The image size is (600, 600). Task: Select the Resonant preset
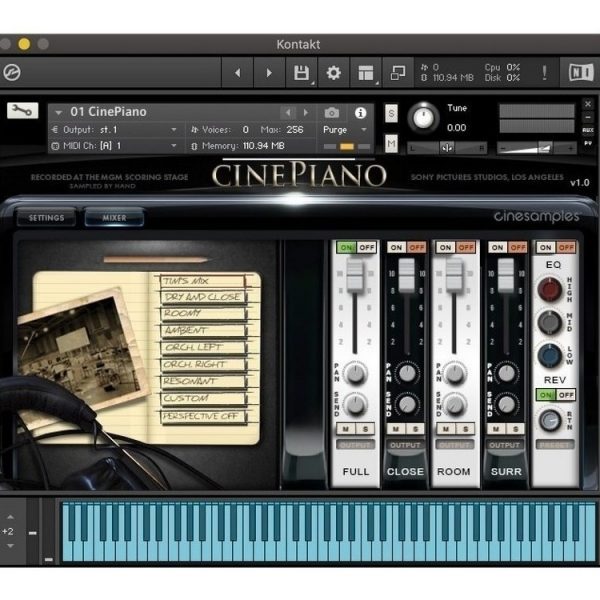[x=203, y=382]
